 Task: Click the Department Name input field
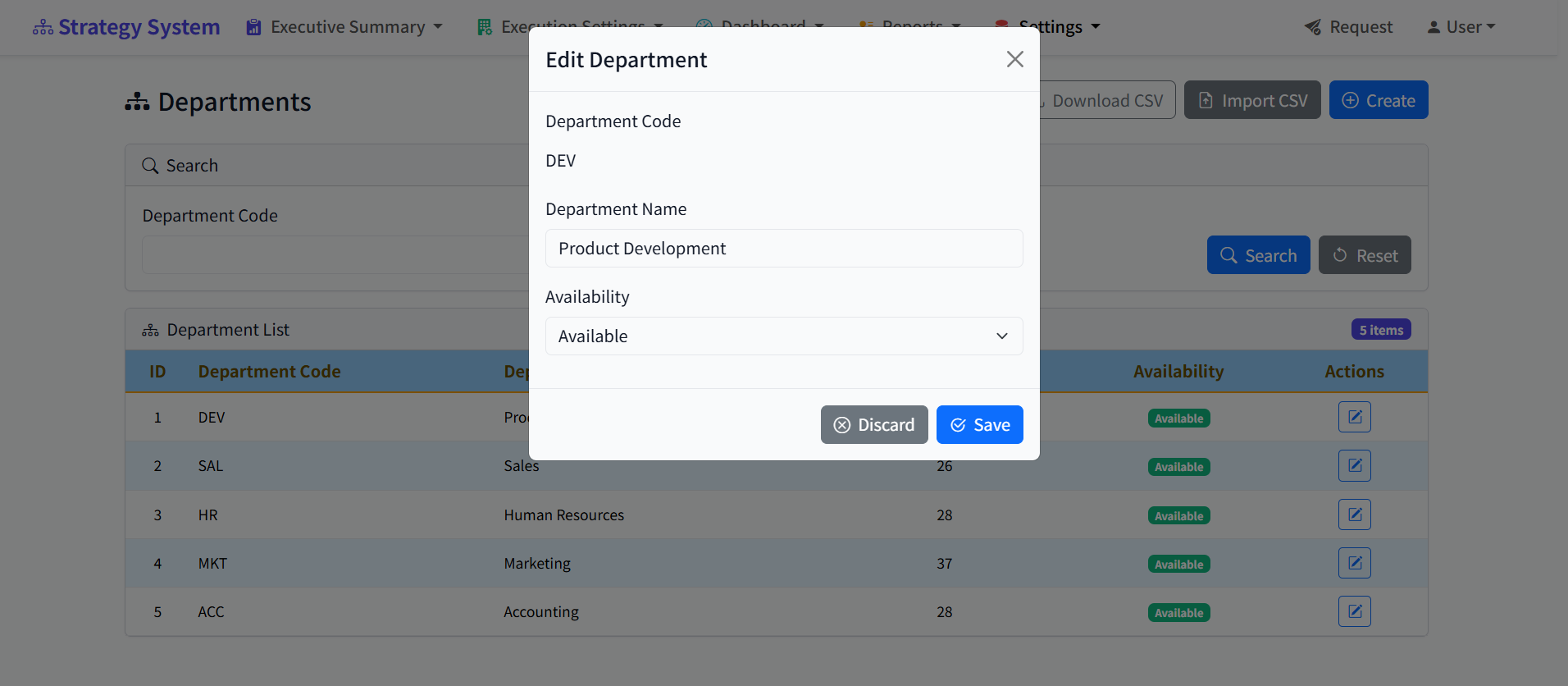click(784, 248)
